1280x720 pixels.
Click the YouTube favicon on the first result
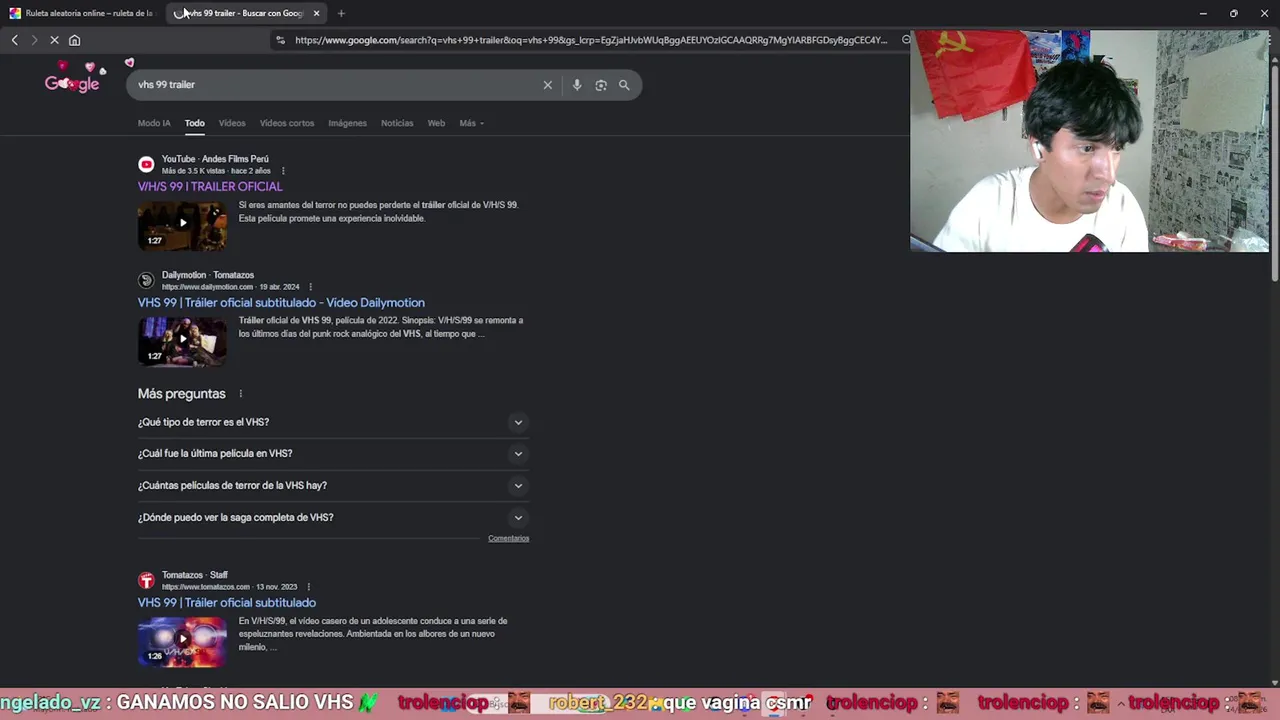point(146,164)
